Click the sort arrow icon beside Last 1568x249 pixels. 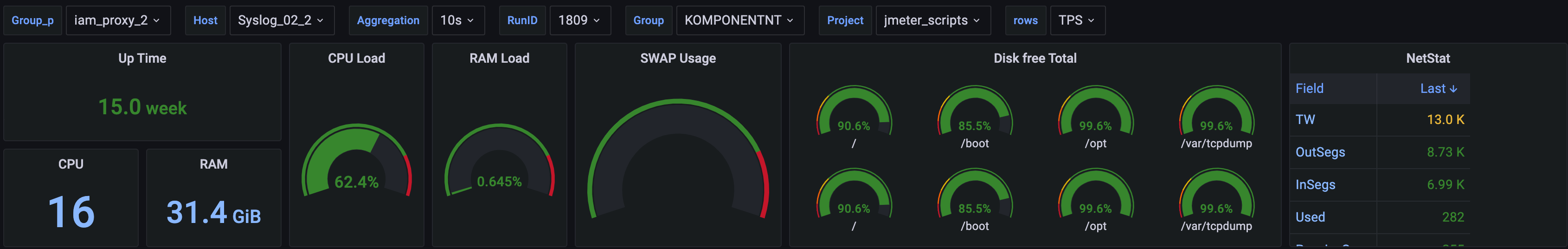pos(1453,89)
